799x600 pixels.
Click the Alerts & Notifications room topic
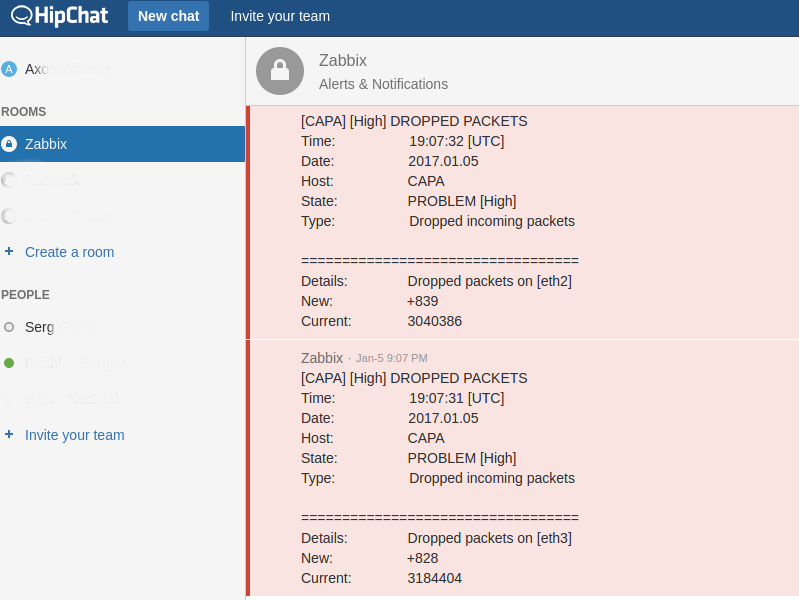[383, 84]
